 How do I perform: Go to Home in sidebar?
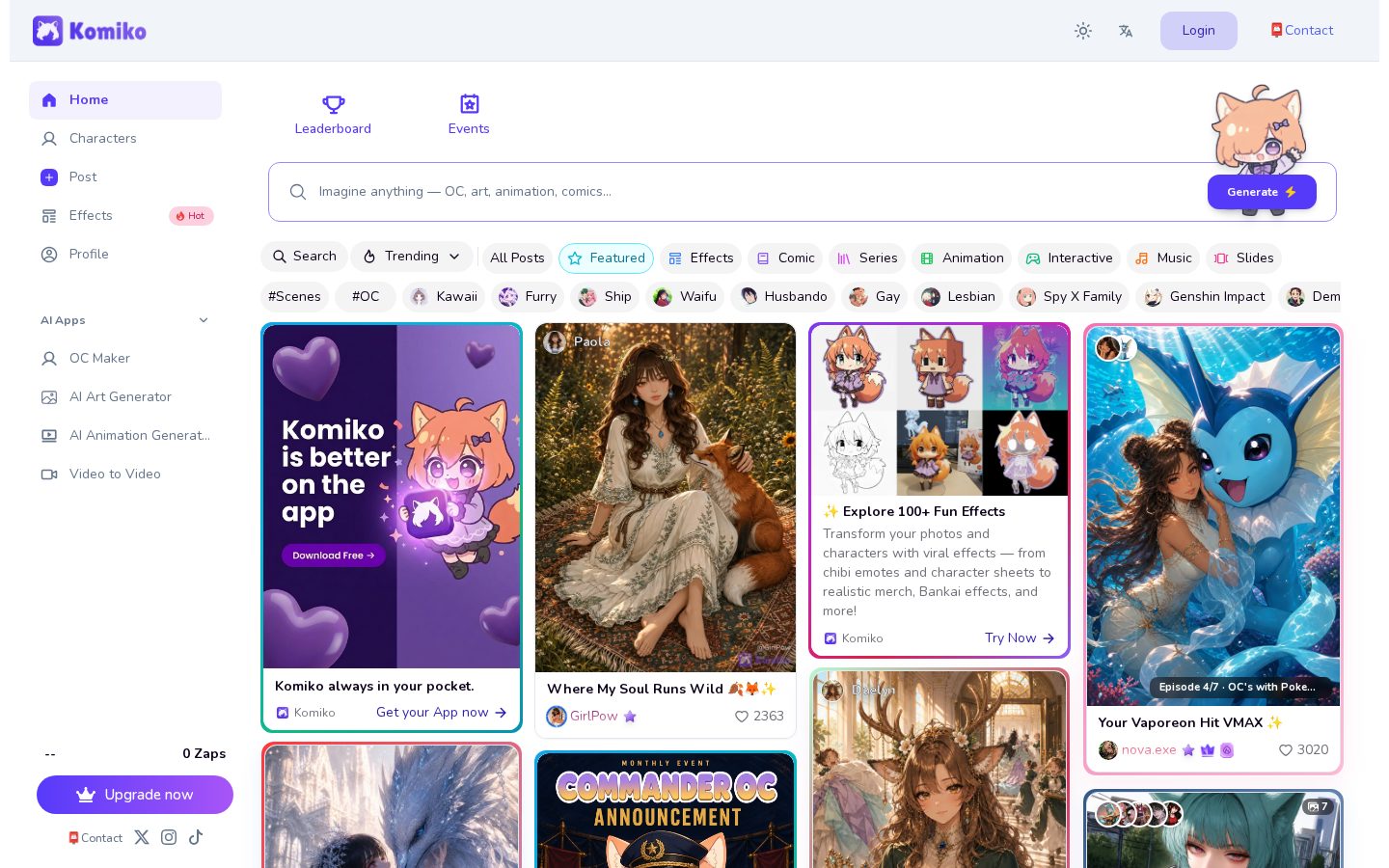125,100
